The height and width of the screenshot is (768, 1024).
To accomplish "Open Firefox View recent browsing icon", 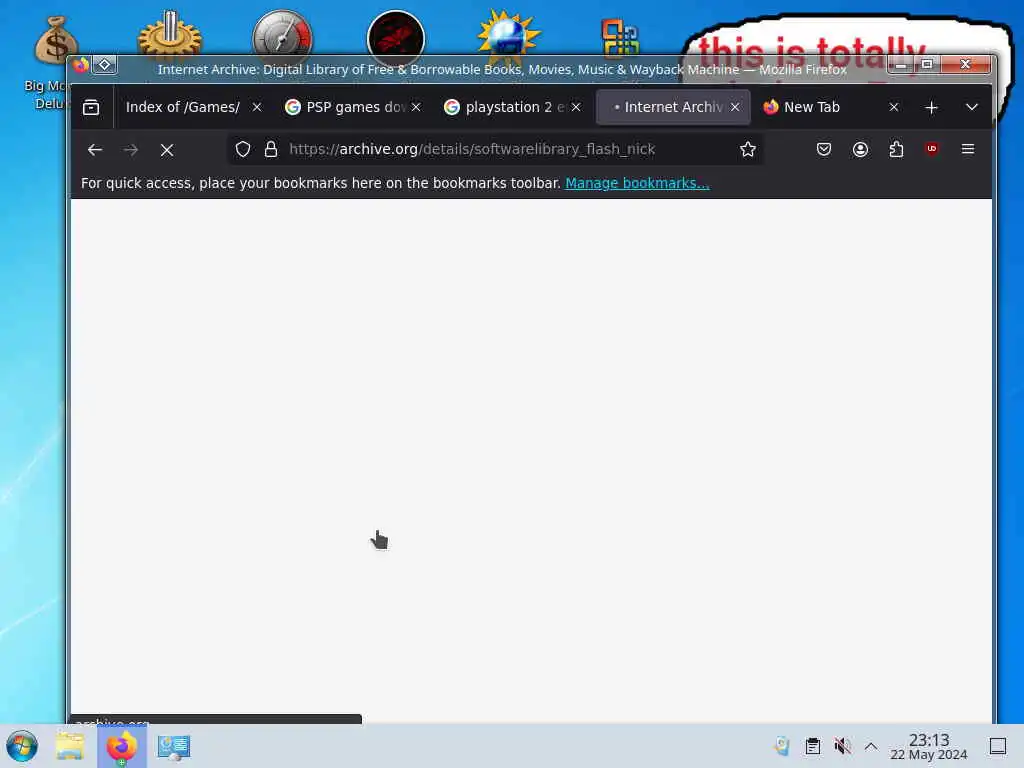I will tap(91, 107).
